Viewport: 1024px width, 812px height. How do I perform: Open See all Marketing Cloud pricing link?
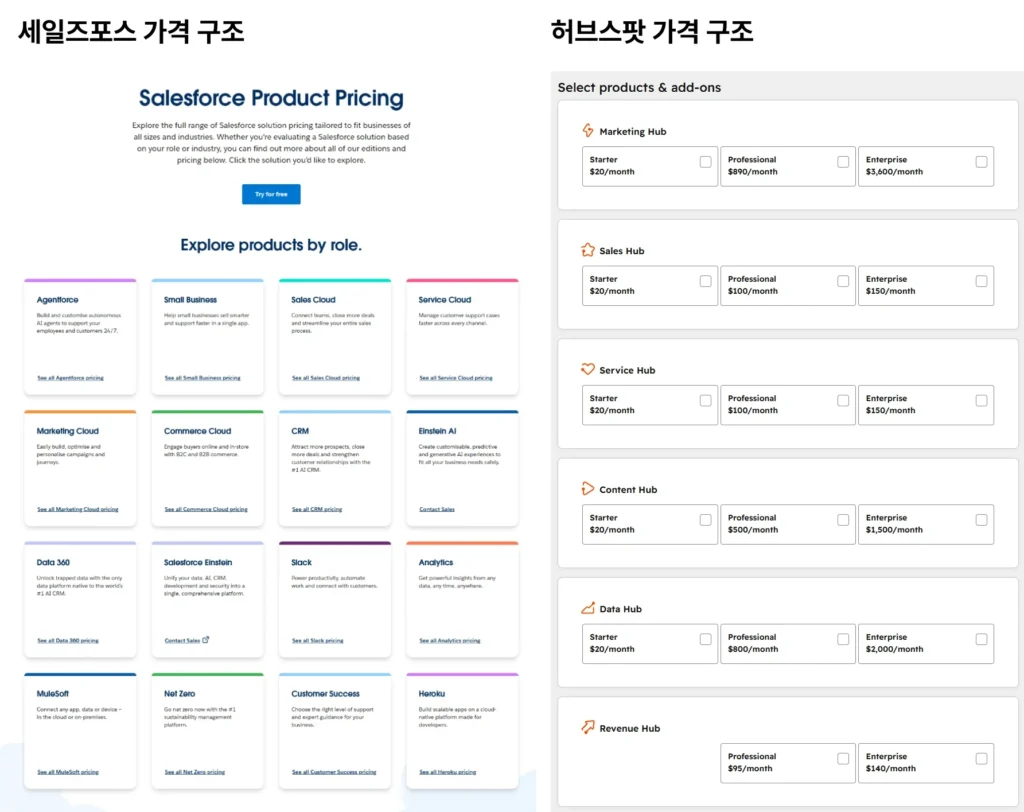click(78, 509)
